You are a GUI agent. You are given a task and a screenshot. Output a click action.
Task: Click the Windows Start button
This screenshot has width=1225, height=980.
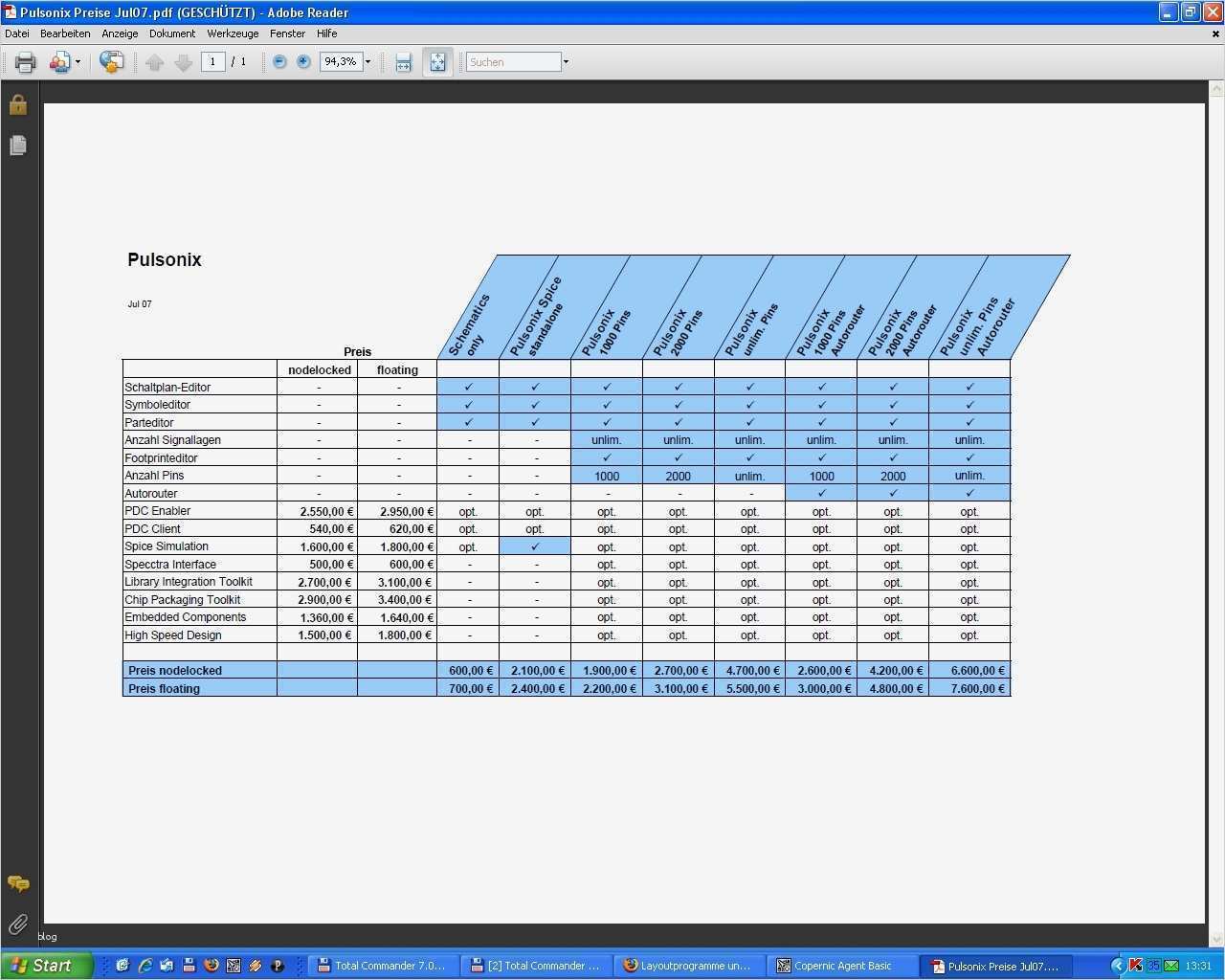47,966
